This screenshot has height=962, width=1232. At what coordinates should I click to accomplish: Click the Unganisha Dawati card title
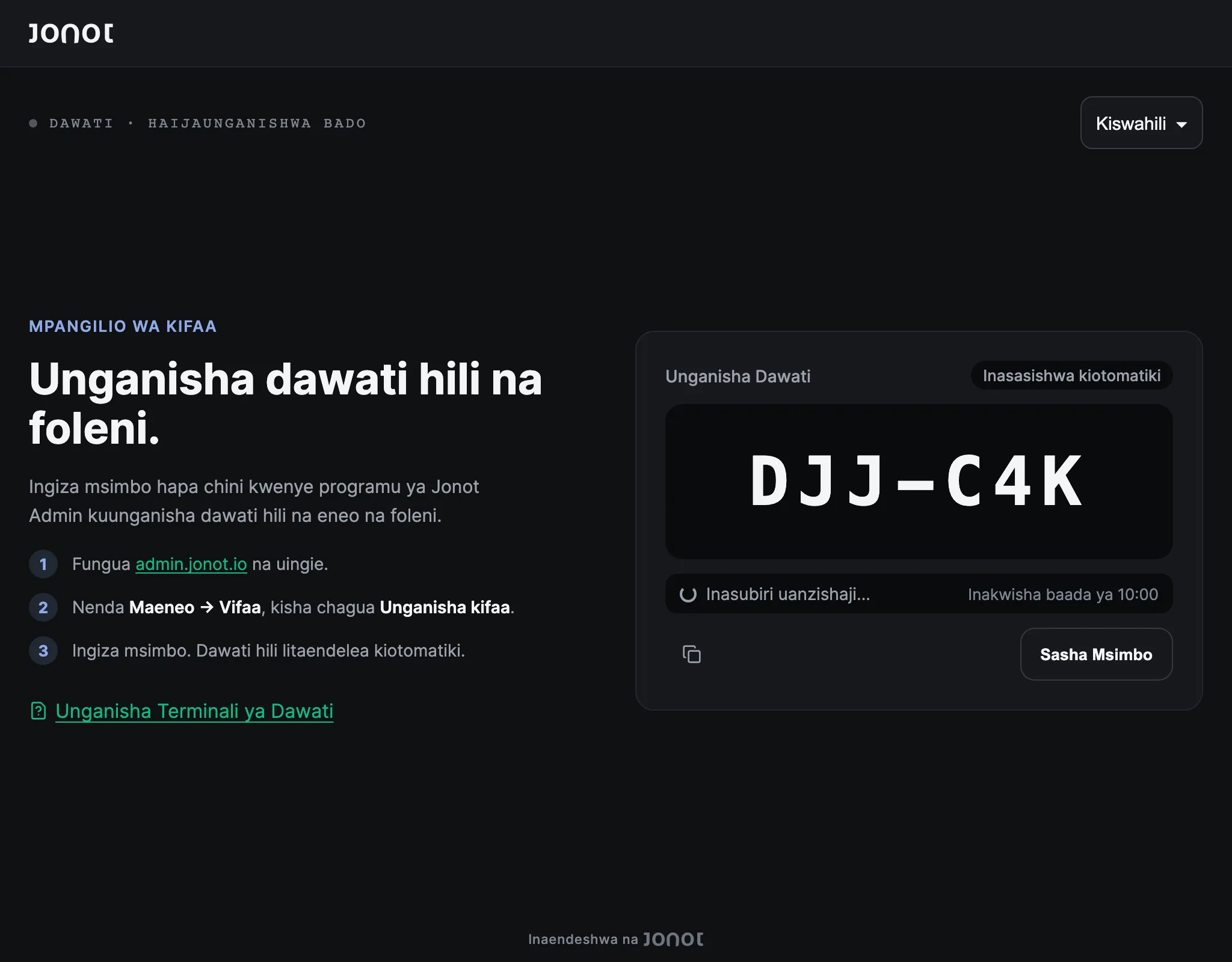coord(738,376)
